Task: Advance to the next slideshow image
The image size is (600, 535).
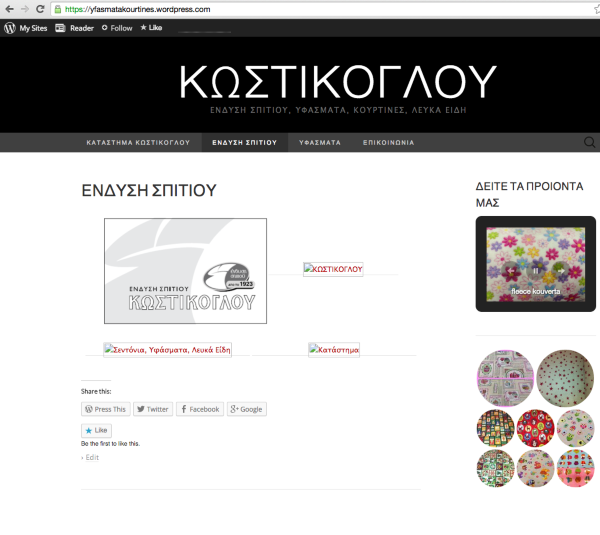Action: coord(561,271)
